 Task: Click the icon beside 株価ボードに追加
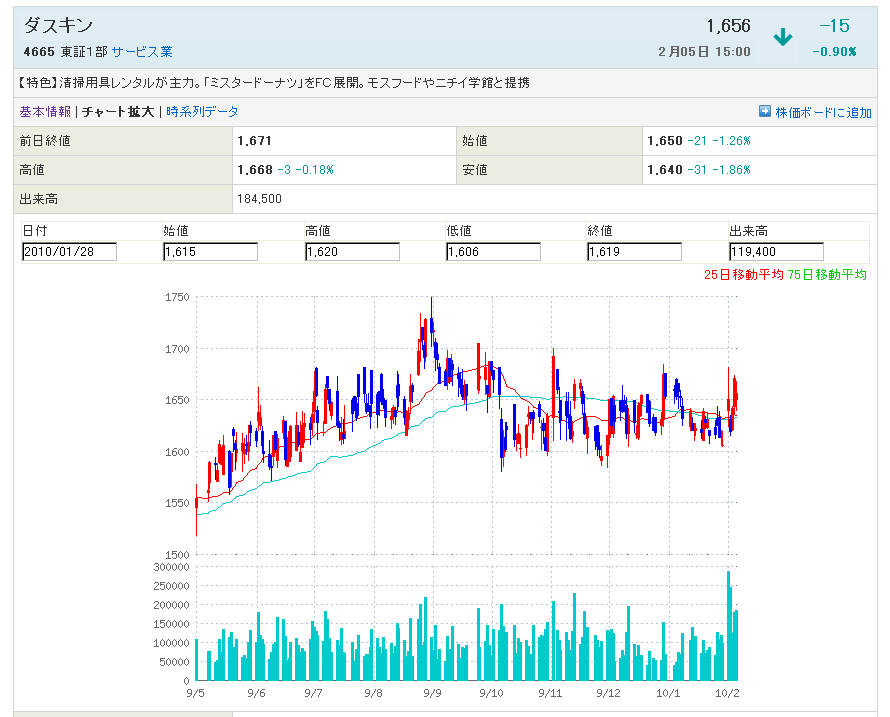tap(765, 112)
